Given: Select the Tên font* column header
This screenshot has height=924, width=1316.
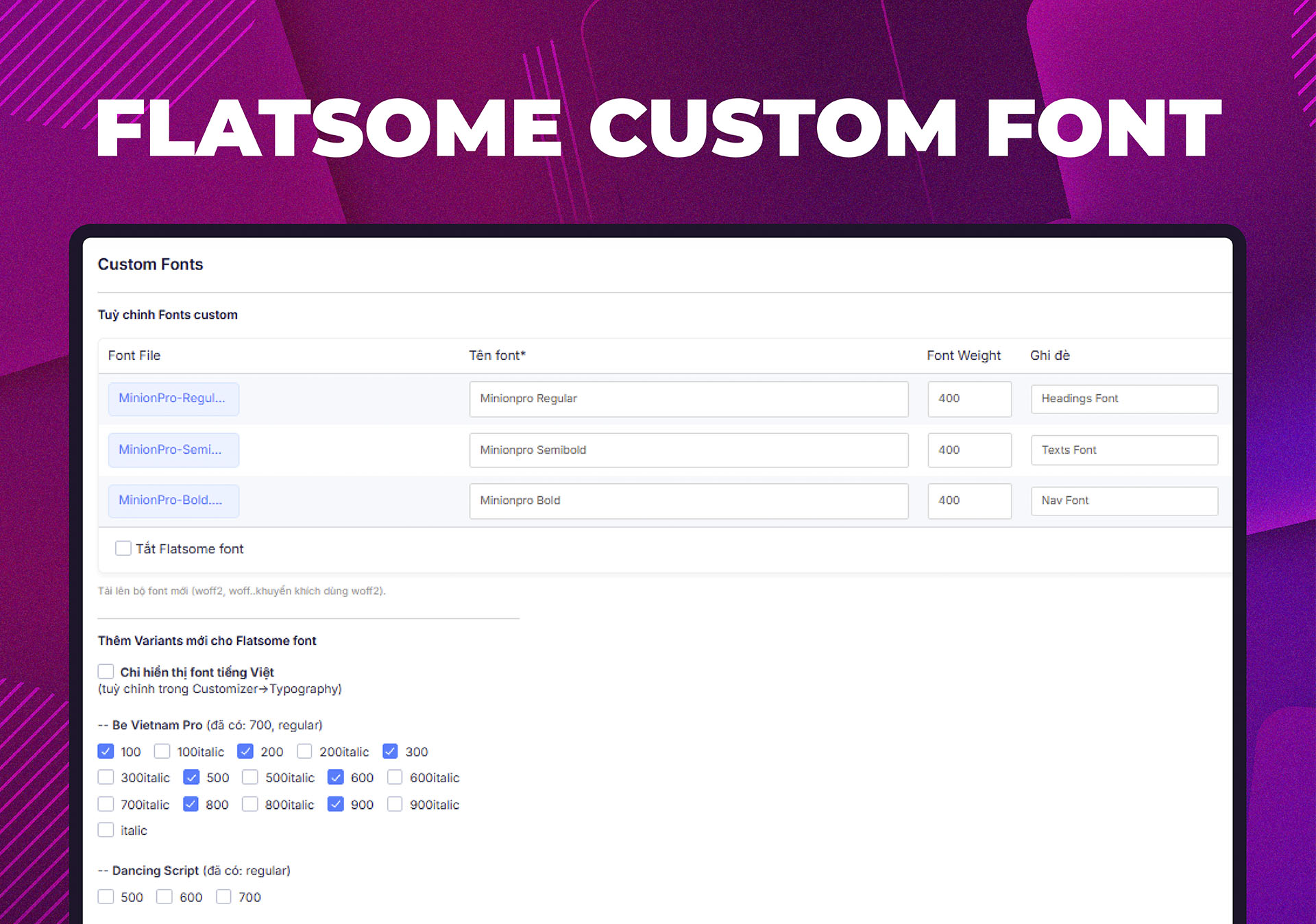Looking at the screenshot, I should (498, 355).
